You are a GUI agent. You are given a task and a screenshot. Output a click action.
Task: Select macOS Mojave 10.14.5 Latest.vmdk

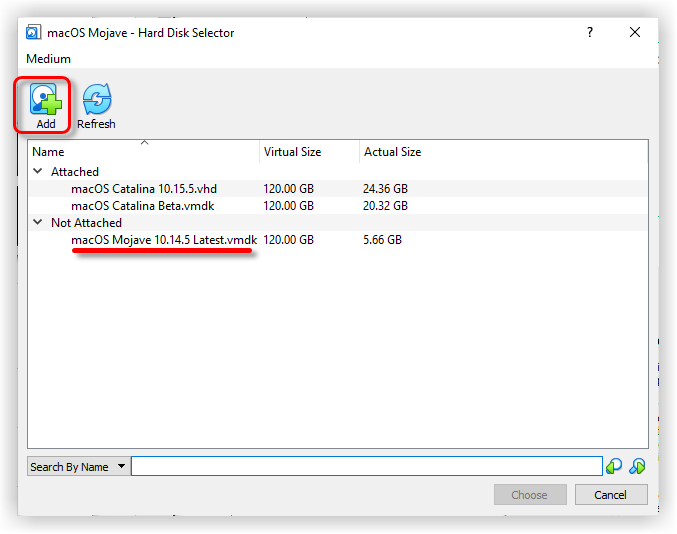point(163,240)
